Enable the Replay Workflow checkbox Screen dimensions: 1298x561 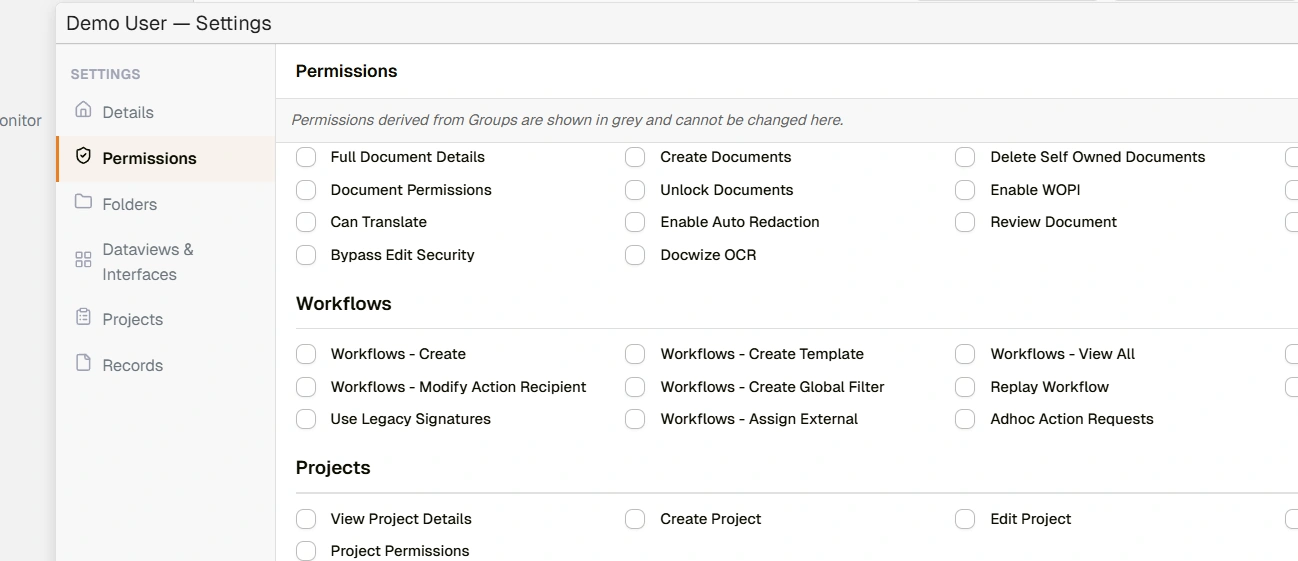click(x=965, y=387)
